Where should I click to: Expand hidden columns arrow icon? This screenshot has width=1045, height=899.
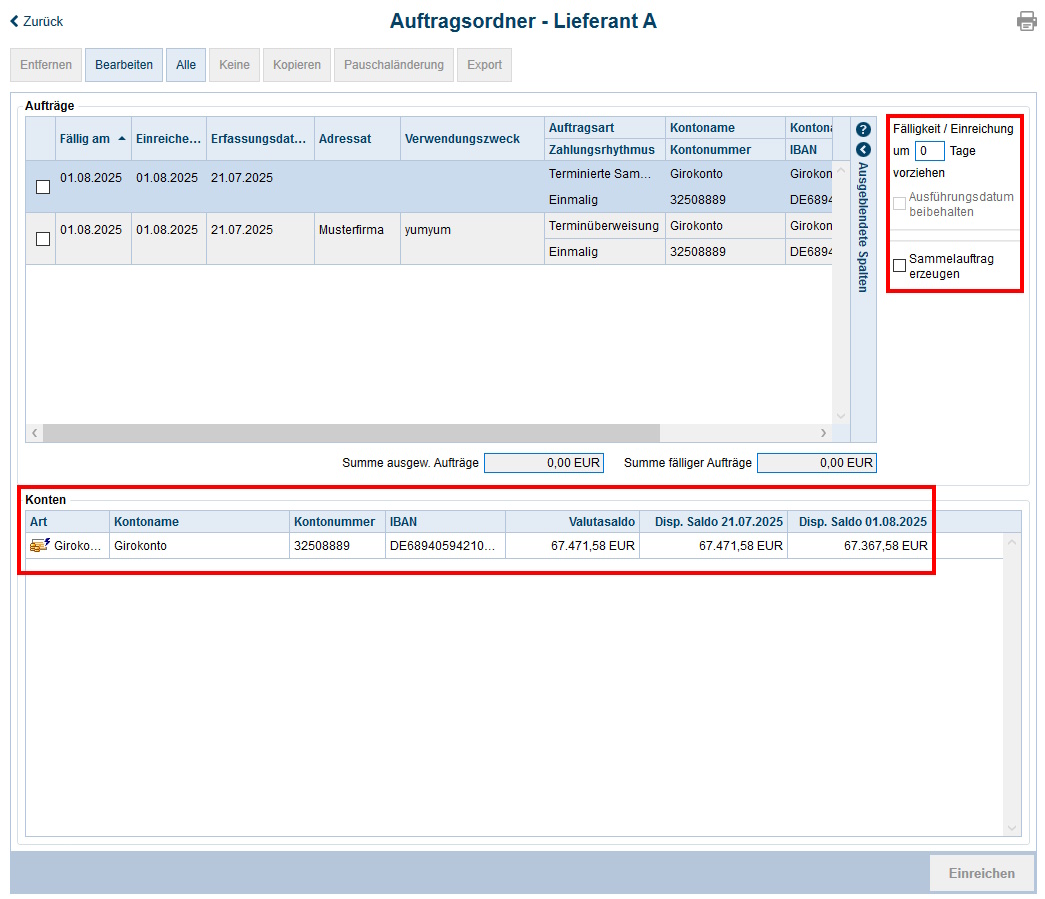(x=864, y=149)
